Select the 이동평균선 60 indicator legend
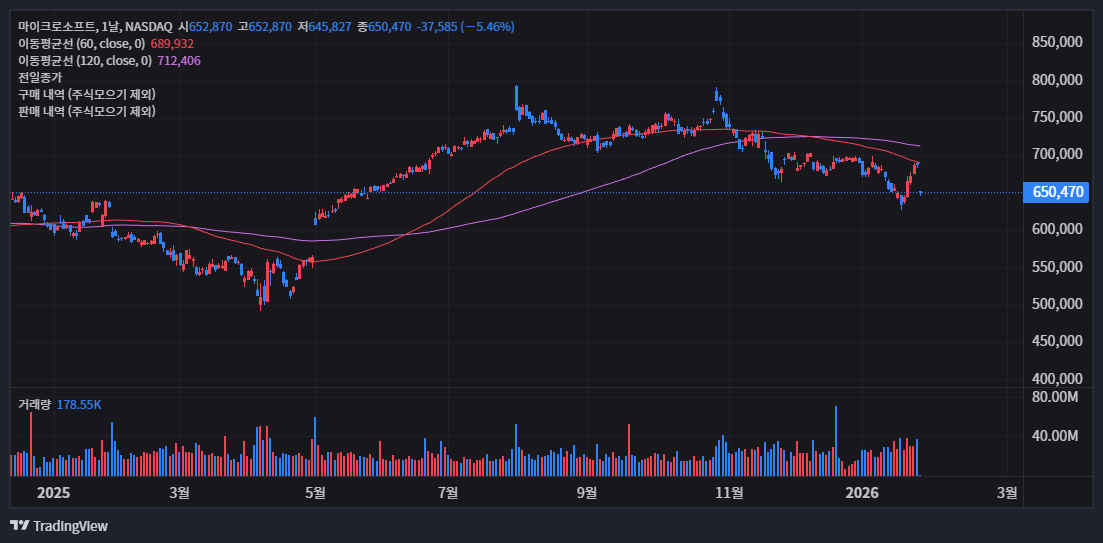 tap(81, 44)
